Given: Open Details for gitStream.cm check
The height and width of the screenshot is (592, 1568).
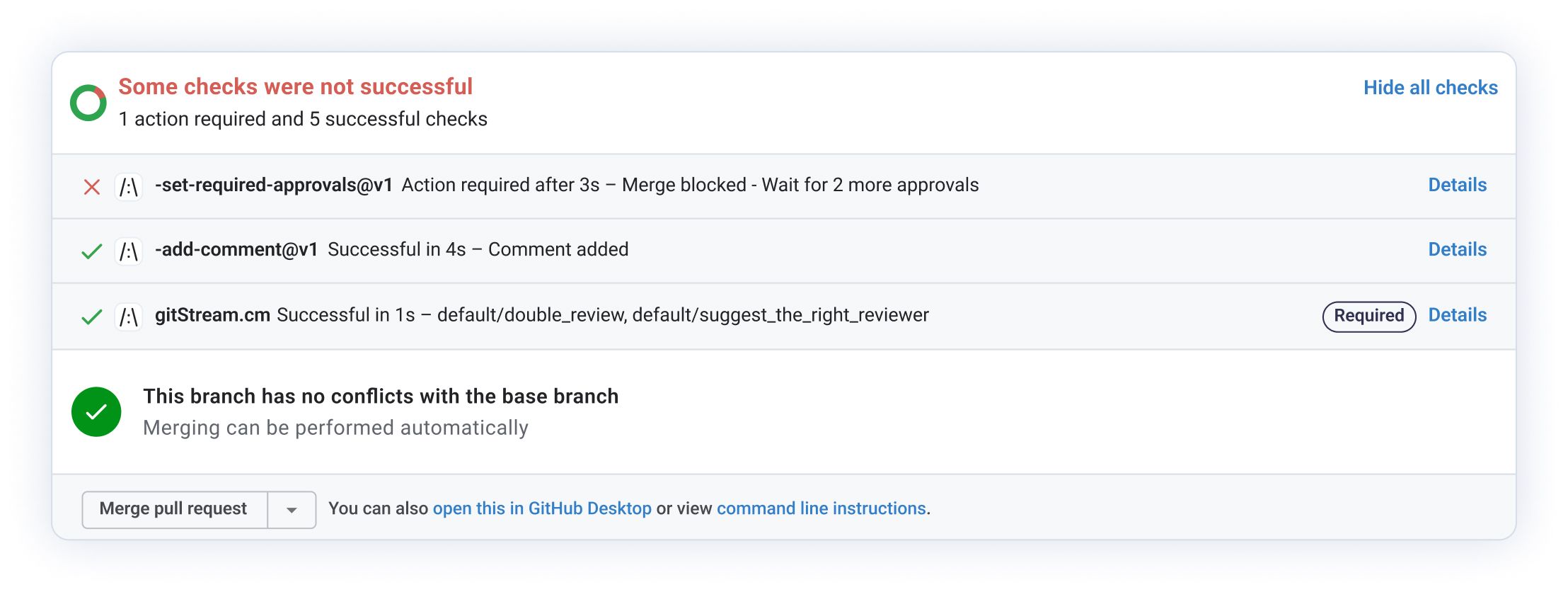Looking at the screenshot, I should [x=1458, y=315].
